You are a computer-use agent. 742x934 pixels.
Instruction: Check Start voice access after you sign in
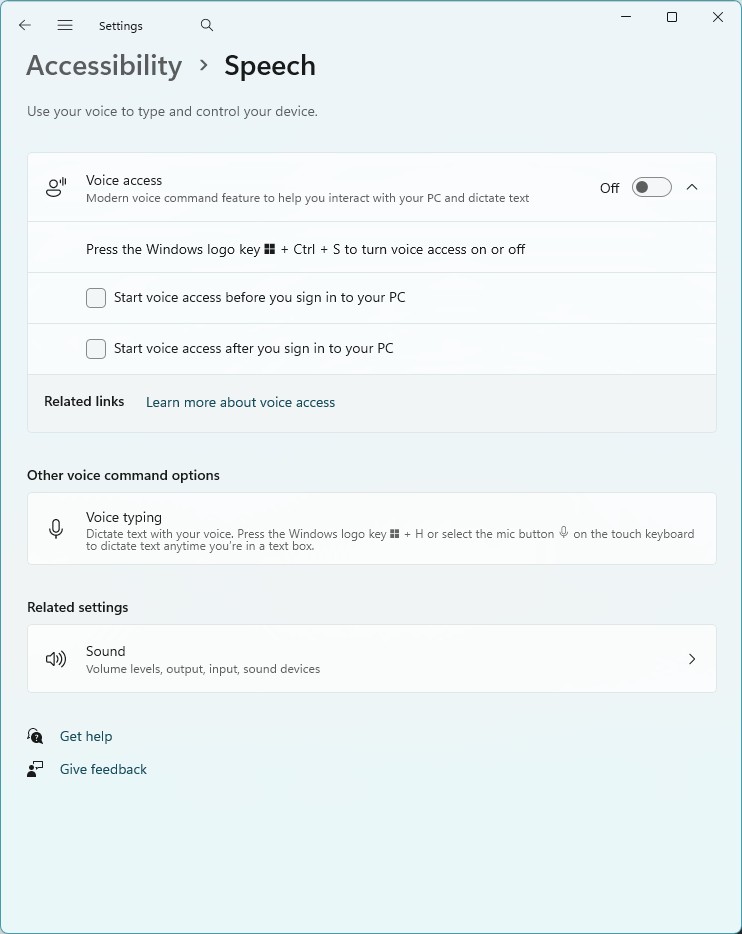click(96, 349)
